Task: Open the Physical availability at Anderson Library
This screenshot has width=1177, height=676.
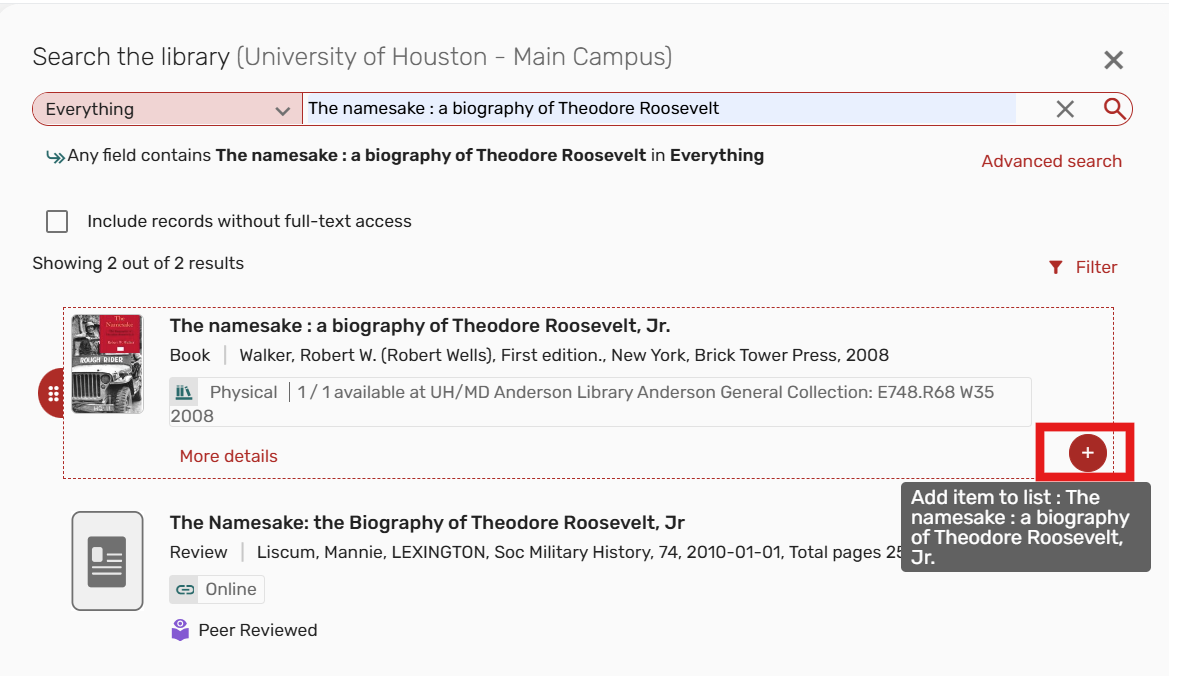Action: click(x=600, y=403)
